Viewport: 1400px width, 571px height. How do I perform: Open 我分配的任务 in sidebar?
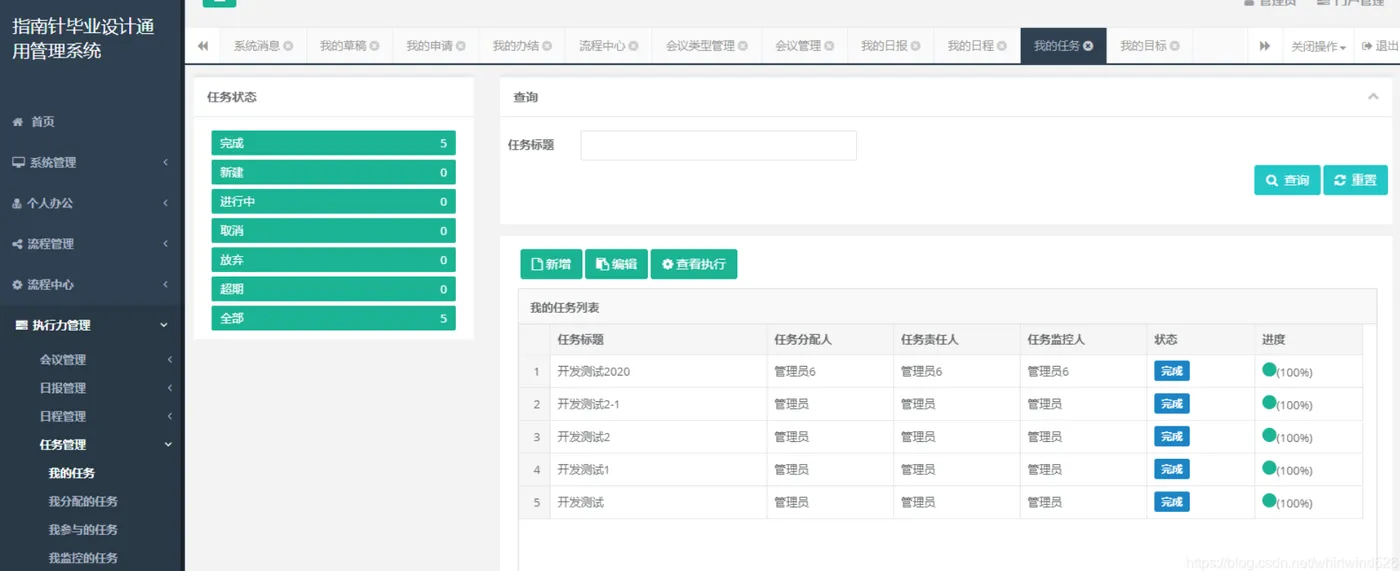pyautogui.click(x=83, y=501)
